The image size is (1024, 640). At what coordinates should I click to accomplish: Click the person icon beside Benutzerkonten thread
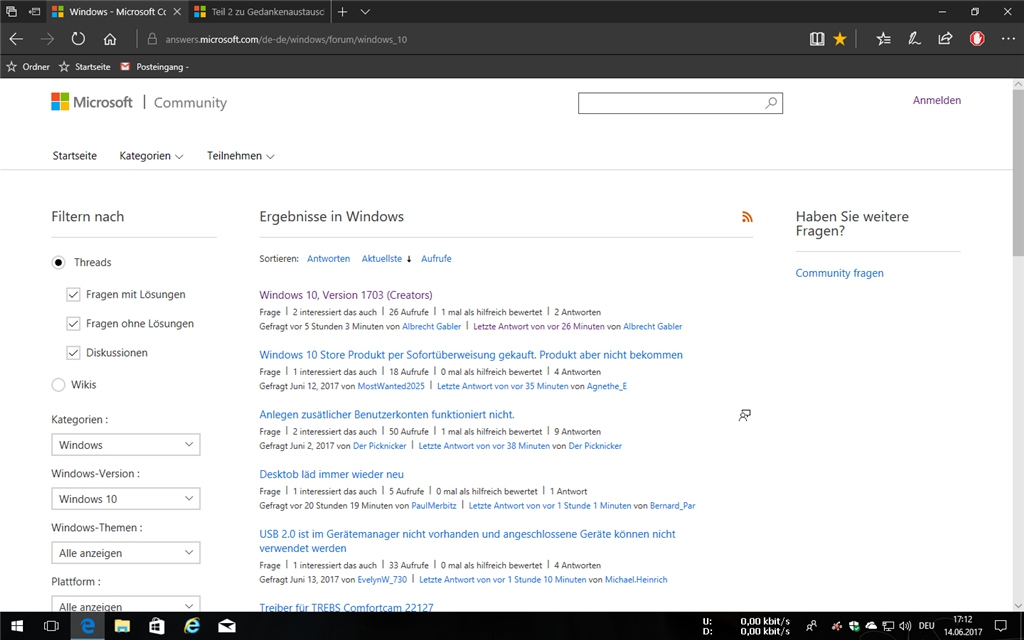744,415
